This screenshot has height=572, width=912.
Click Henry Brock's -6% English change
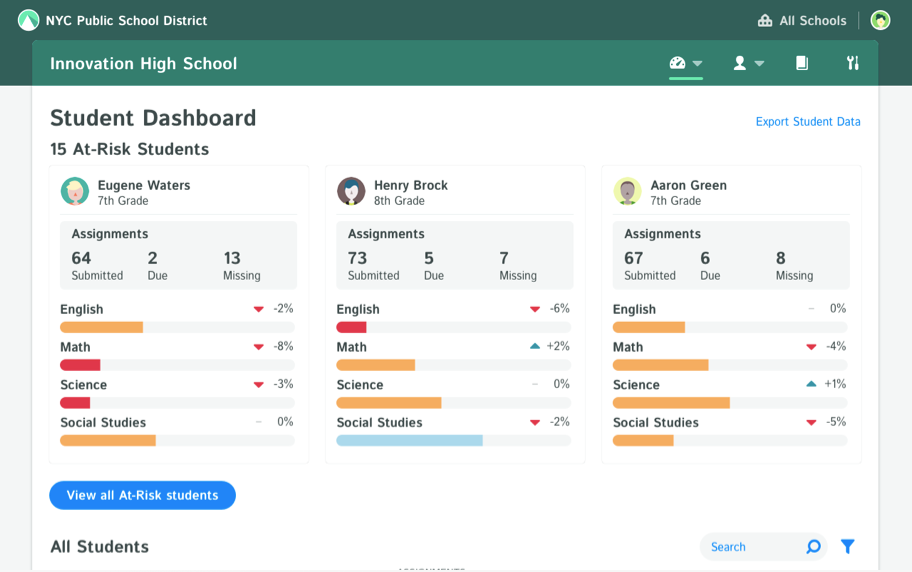(x=560, y=308)
